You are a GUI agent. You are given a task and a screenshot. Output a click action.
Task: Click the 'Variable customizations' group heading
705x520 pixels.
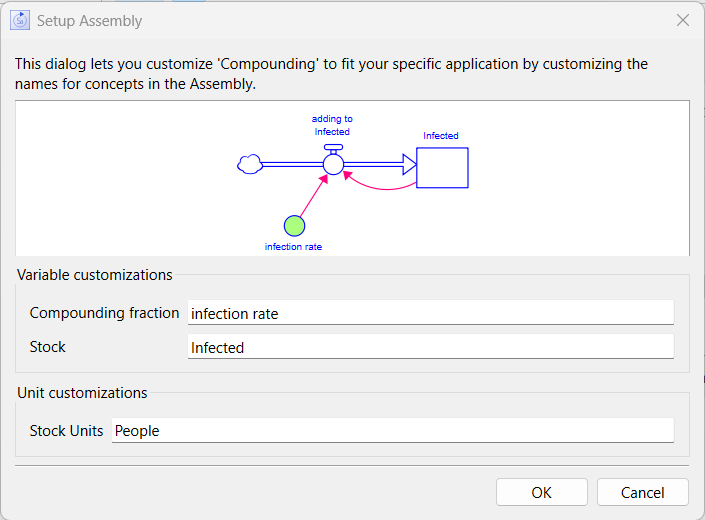pos(95,275)
